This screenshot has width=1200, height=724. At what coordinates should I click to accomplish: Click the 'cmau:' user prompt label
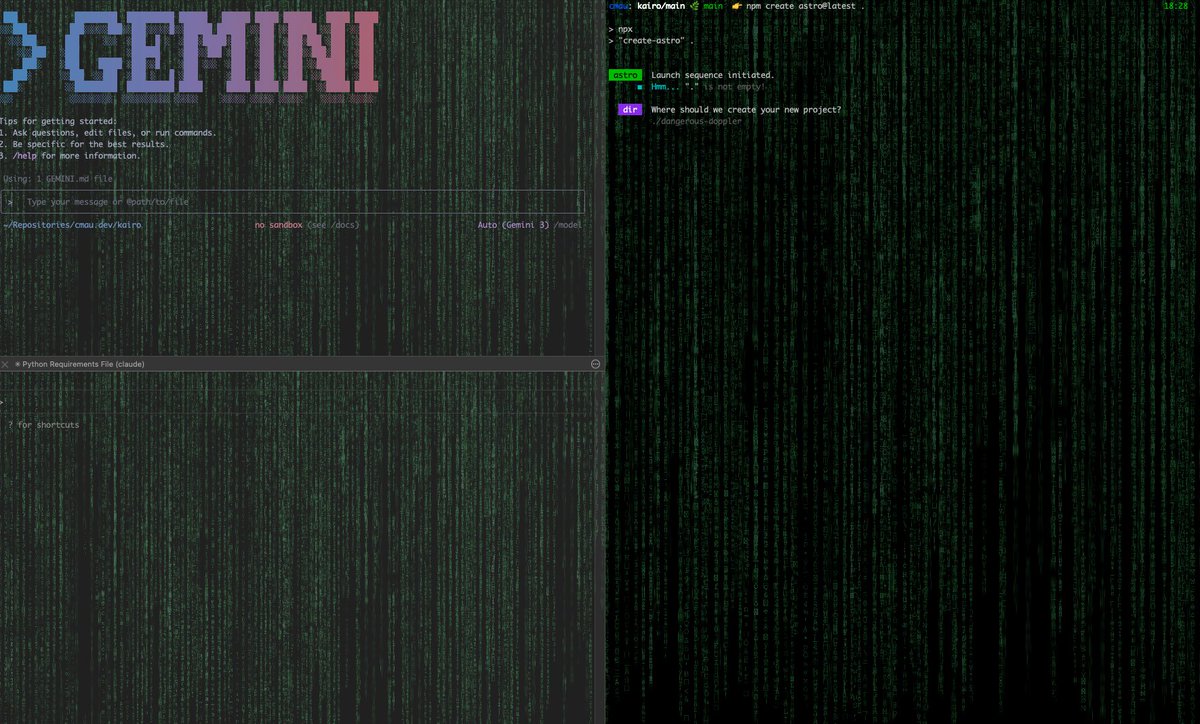[x=620, y=6]
